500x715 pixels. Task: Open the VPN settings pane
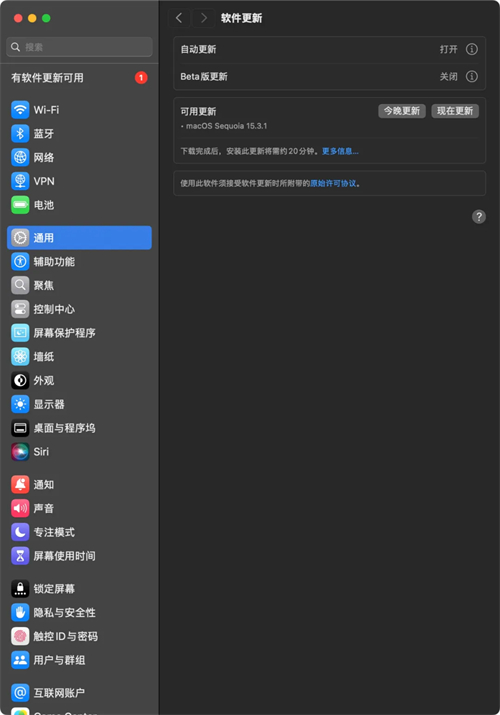pyautogui.click(x=79, y=181)
